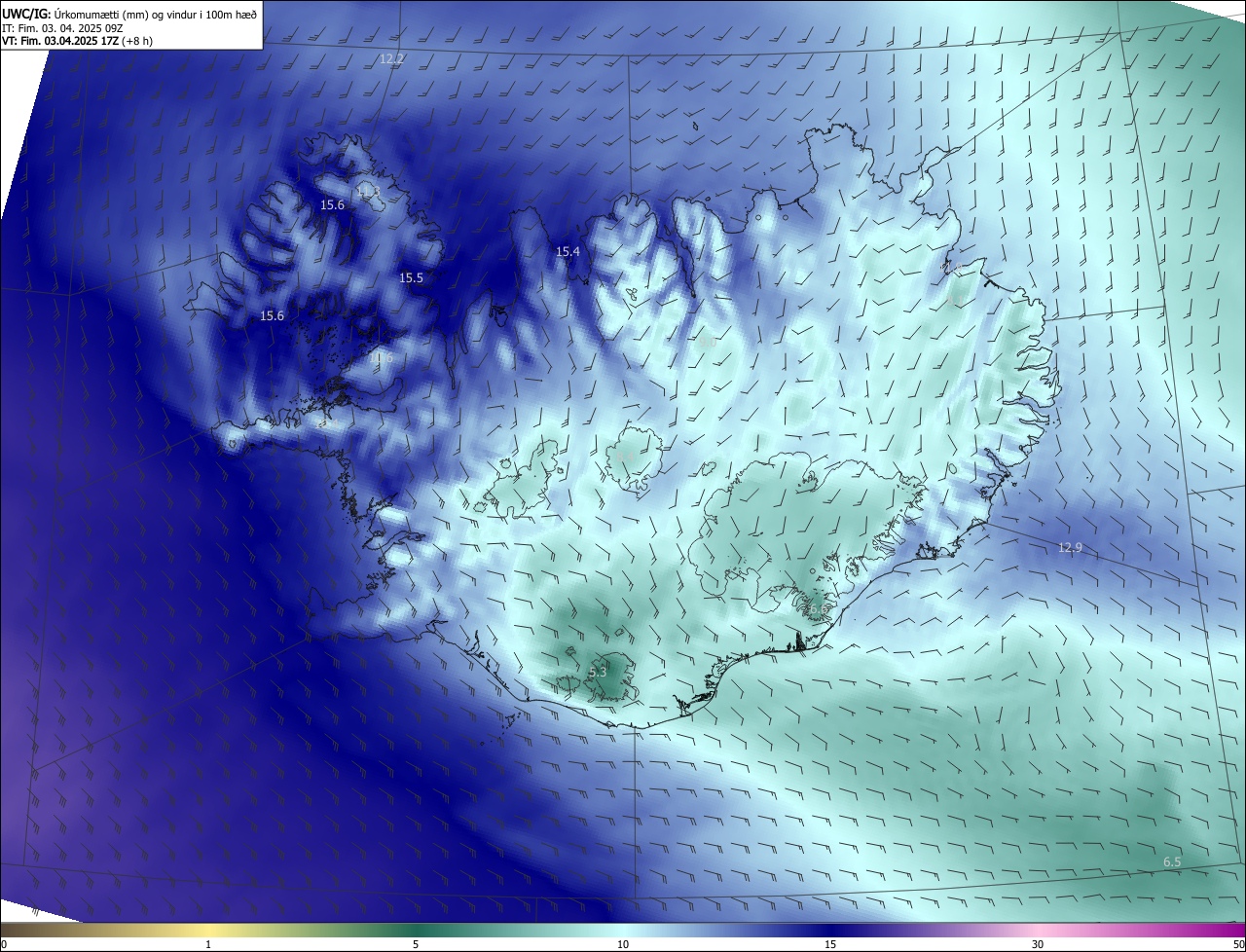Image resolution: width=1246 pixels, height=952 pixels.
Task: Click the 15.4 value label on the map
Action: click(x=568, y=251)
